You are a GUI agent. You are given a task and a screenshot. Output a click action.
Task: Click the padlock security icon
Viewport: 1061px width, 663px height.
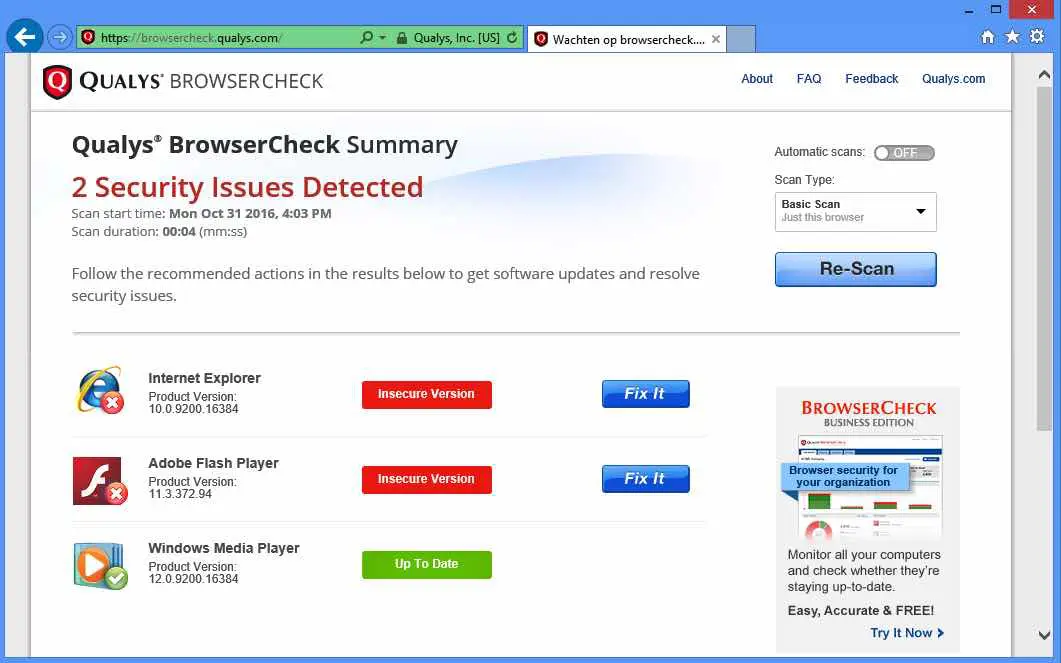pyautogui.click(x=402, y=38)
